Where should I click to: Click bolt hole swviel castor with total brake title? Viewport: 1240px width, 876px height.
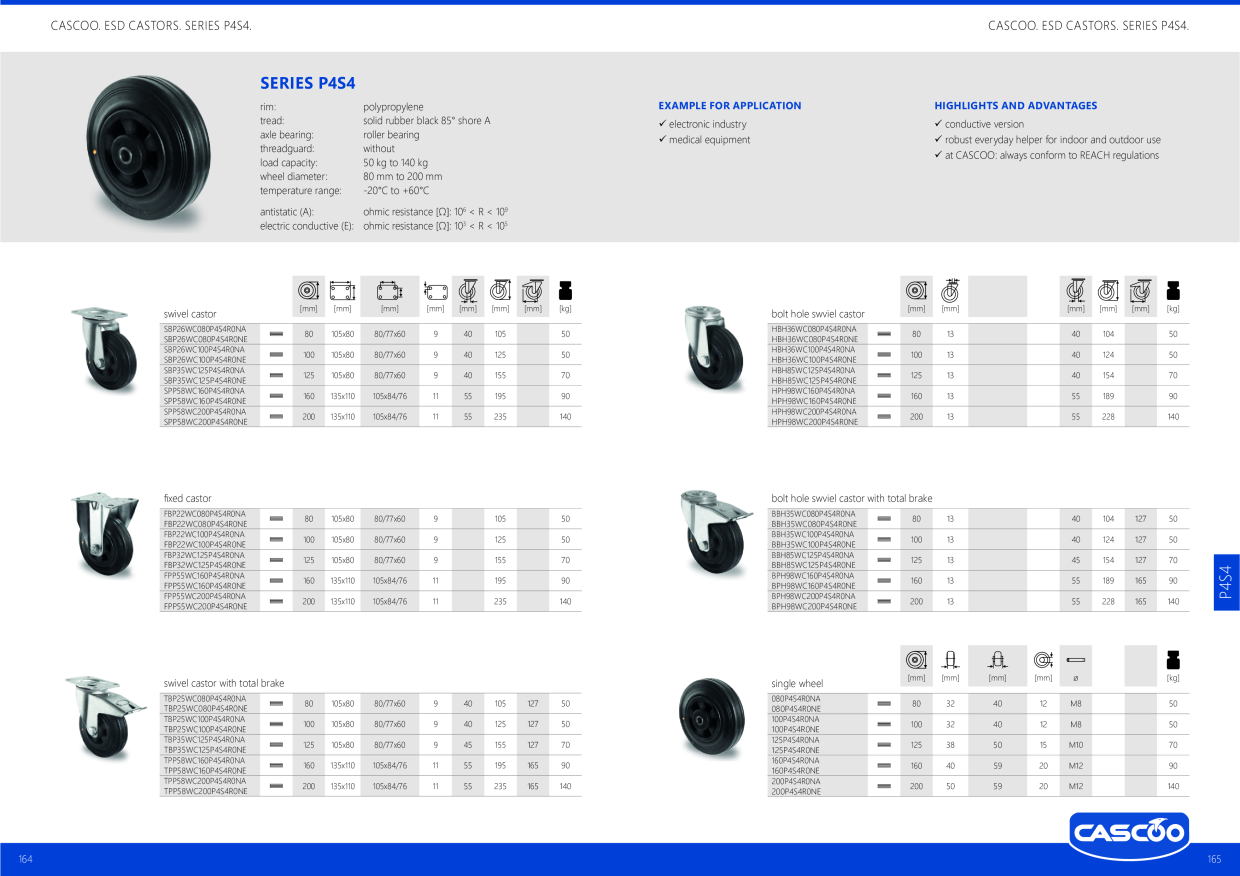tap(852, 498)
